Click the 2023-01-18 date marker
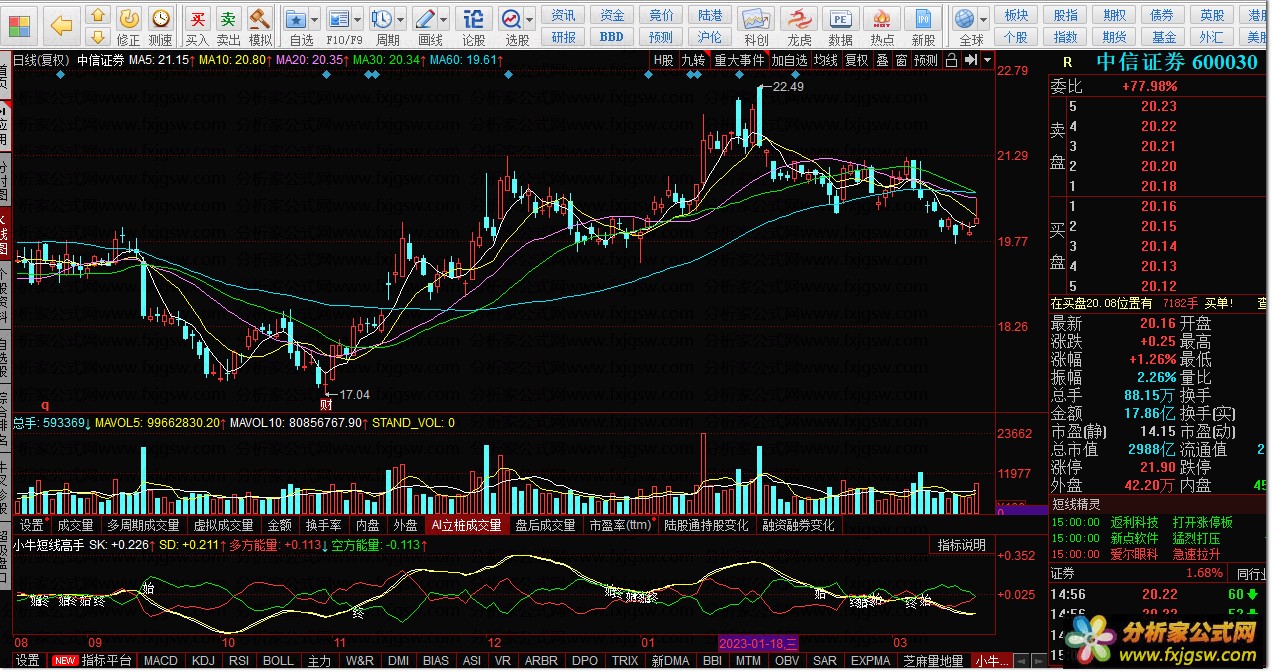 (x=759, y=642)
